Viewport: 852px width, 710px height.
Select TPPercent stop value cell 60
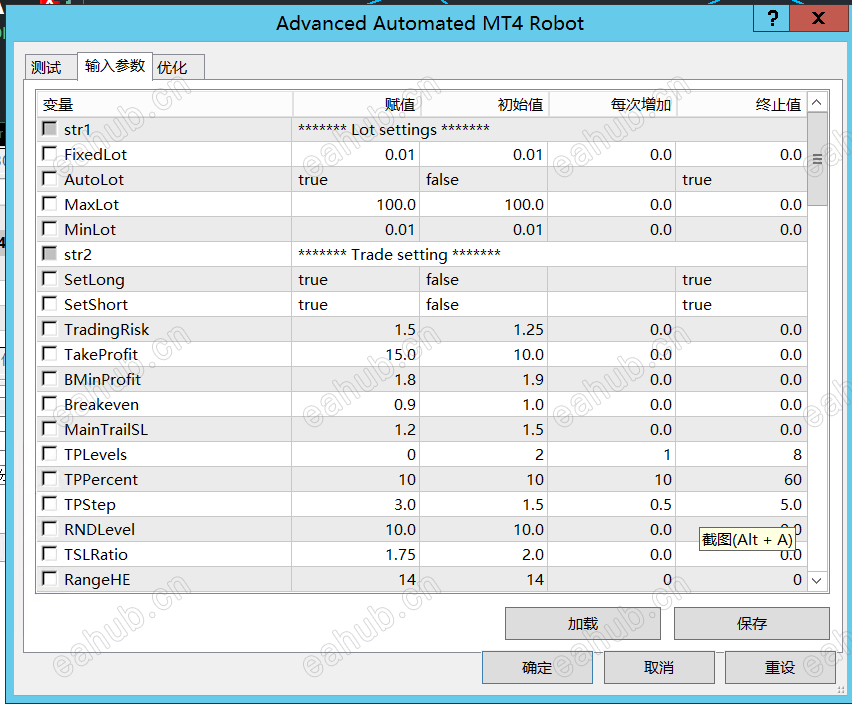click(742, 479)
